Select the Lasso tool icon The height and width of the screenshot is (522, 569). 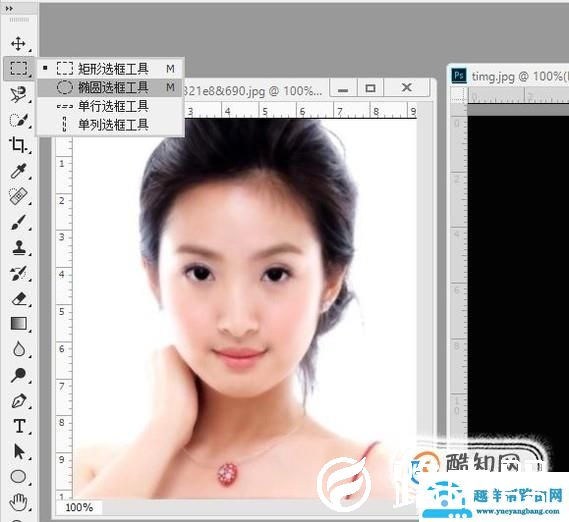(x=18, y=94)
